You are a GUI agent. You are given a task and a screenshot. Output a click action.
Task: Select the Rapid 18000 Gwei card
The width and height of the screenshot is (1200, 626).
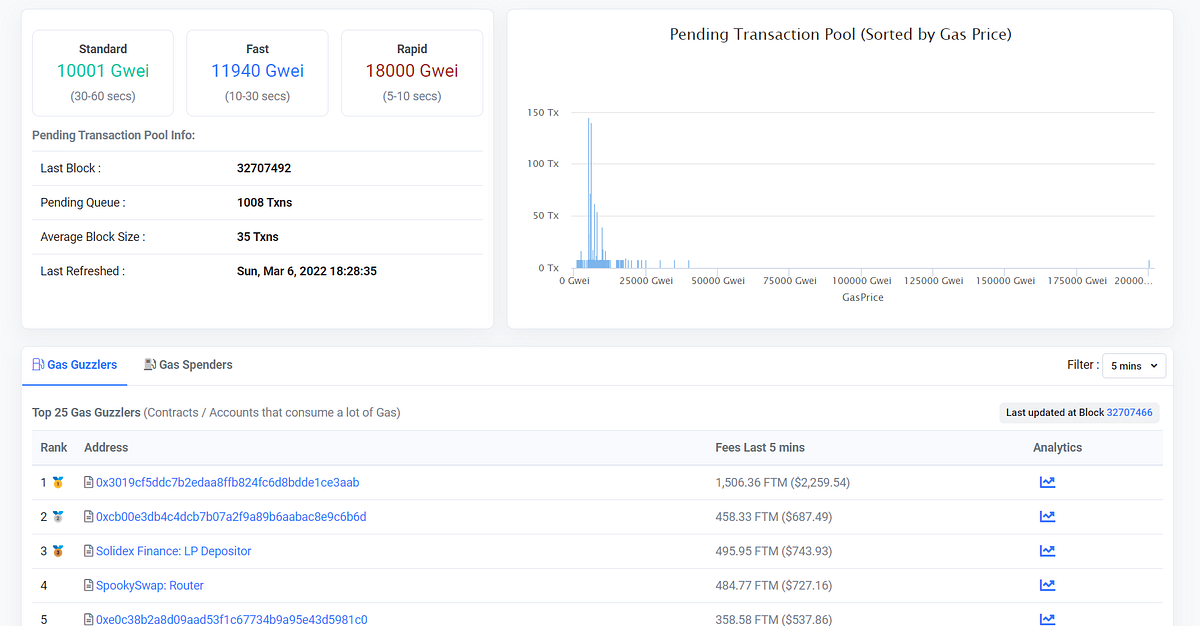412,73
